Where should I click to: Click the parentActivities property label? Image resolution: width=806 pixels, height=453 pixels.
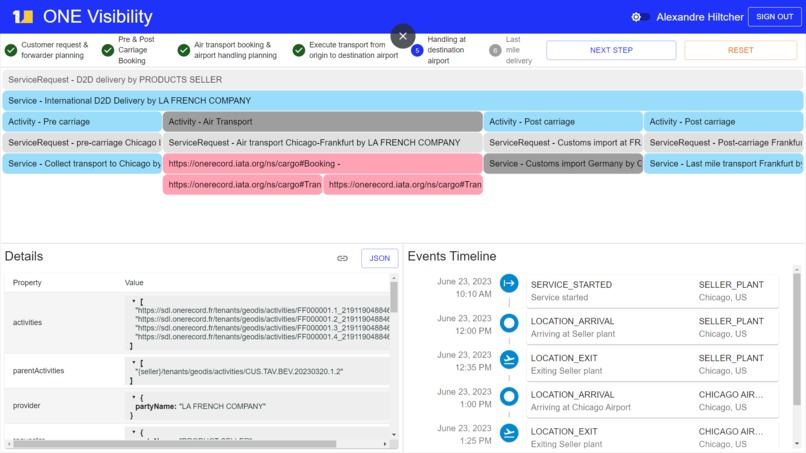pos(38,371)
